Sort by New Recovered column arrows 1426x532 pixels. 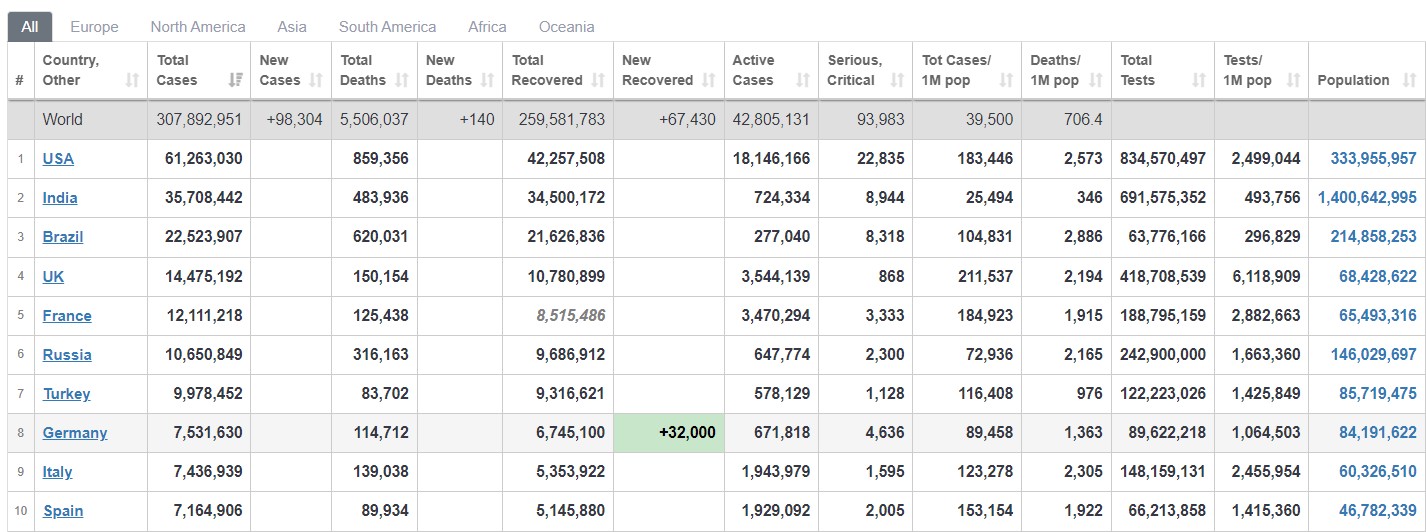coord(708,80)
